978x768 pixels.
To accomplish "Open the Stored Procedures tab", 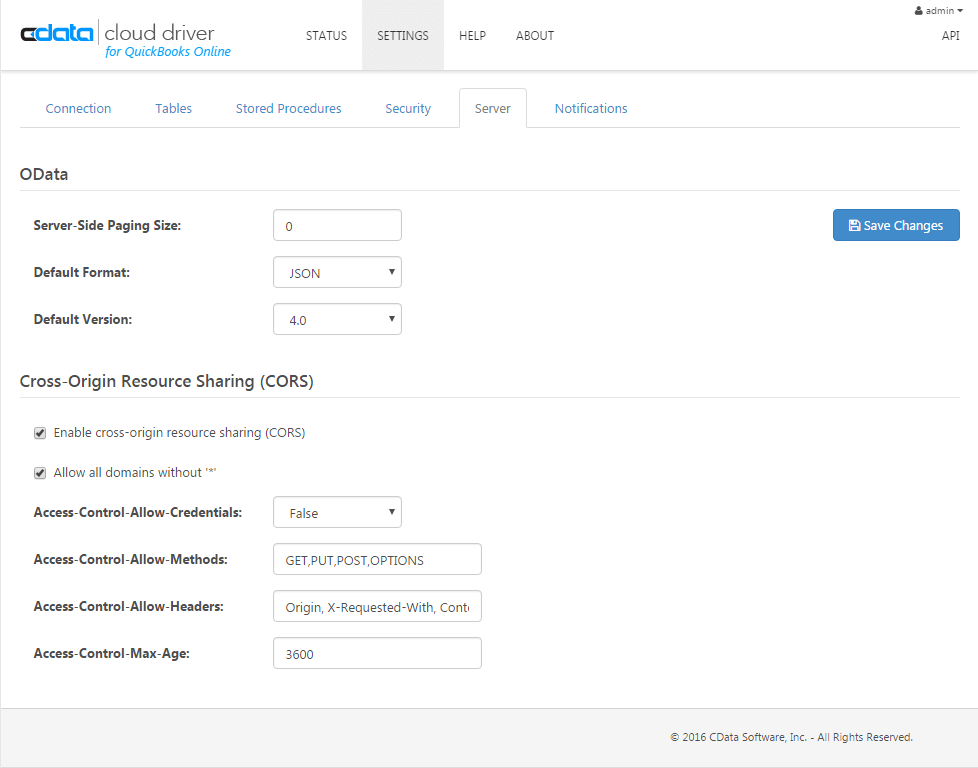I will point(288,108).
